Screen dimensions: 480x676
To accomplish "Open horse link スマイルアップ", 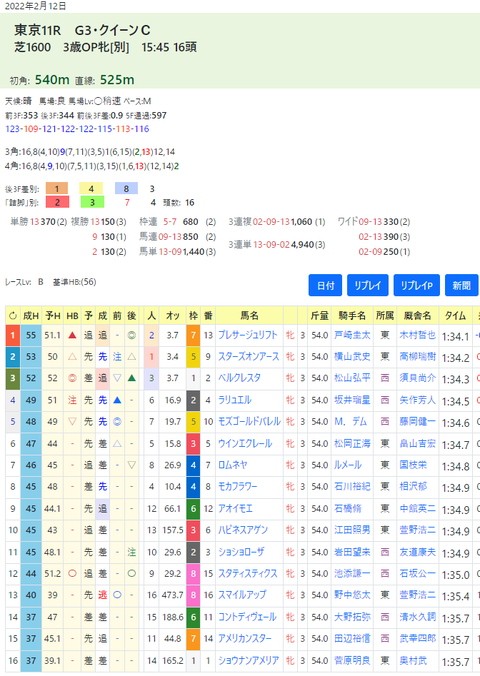I will click(242, 595).
